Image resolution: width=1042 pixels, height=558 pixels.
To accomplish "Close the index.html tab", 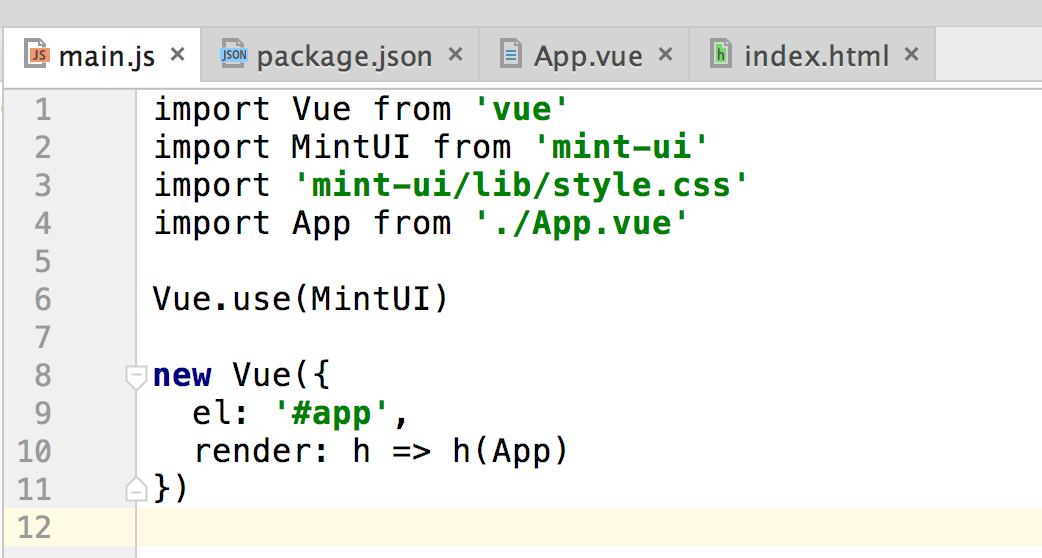I will (x=912, y=54).
